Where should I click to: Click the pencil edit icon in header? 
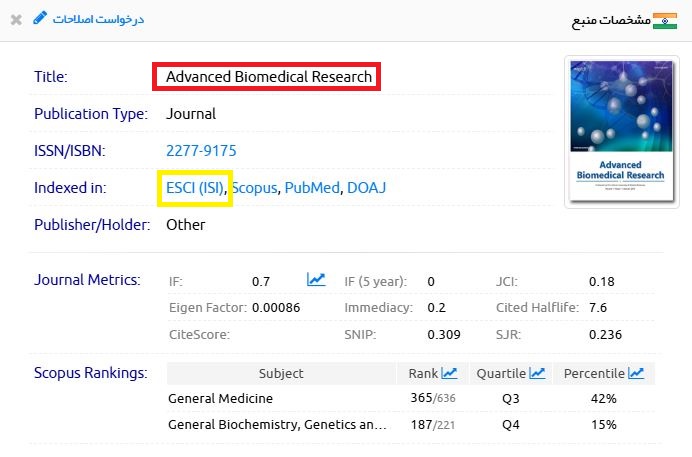(39, 18)
